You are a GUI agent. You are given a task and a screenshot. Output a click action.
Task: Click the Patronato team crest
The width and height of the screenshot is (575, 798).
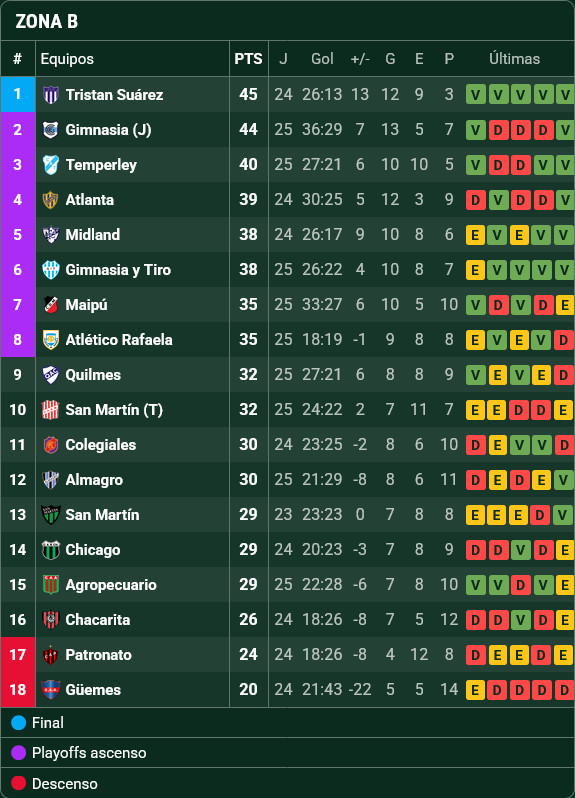[50, 654]
